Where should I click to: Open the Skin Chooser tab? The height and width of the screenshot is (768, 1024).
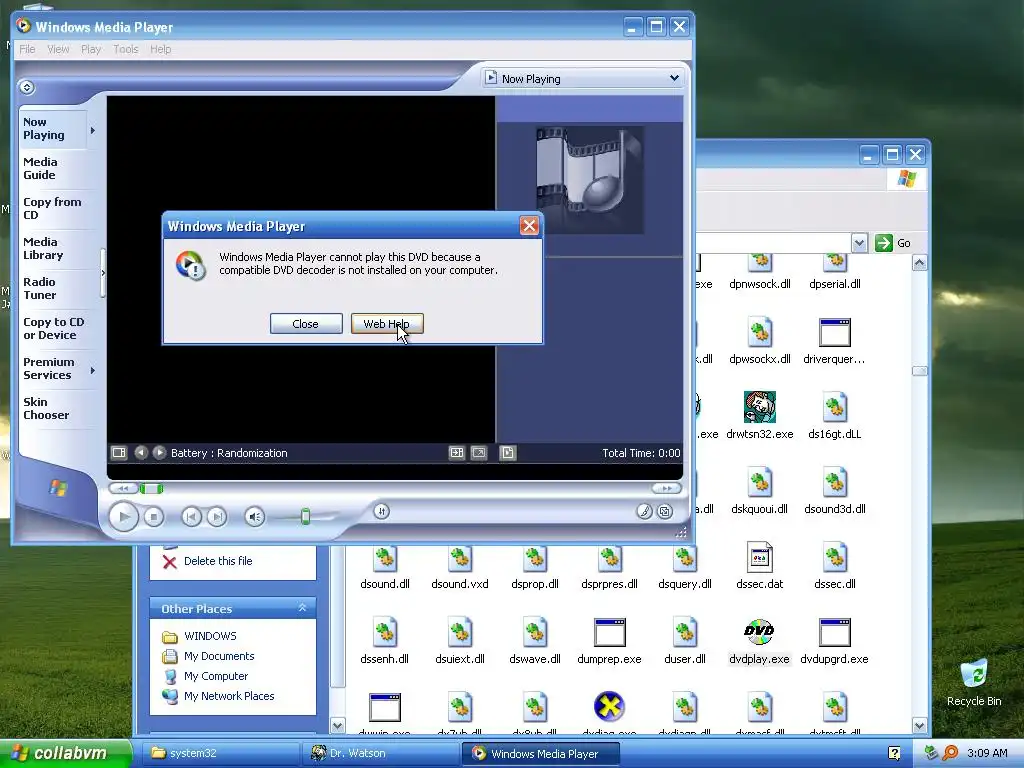[52, 408]
